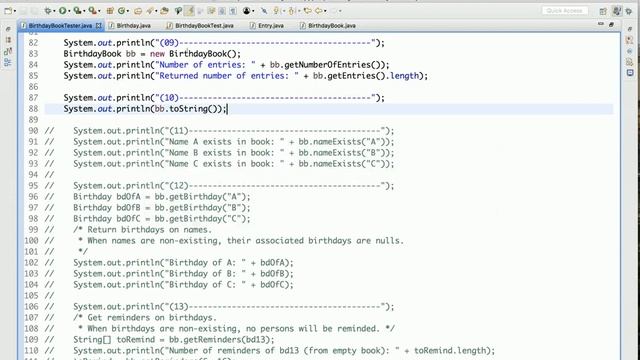Click commented 'Birthday of C' line 104

183,285
